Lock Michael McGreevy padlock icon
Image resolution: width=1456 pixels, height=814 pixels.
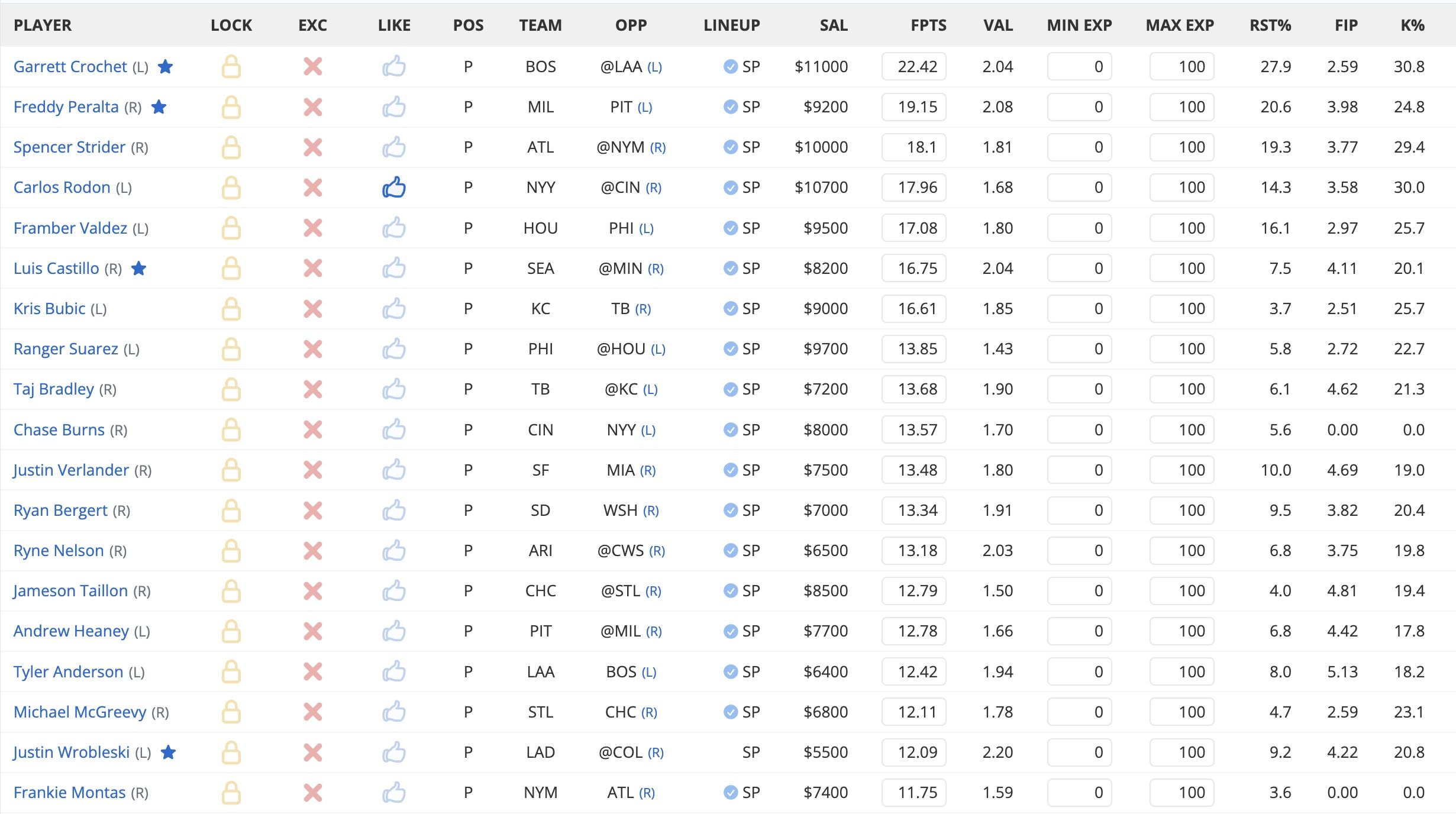point(231,712)
